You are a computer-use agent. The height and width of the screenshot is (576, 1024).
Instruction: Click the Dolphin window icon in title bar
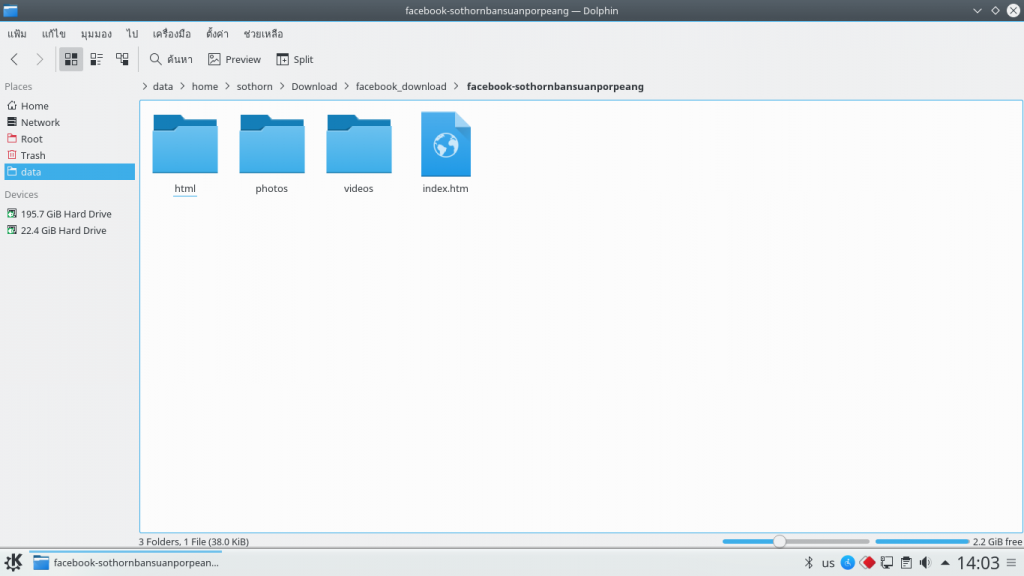pyautogui.click(x=10, y=10)
